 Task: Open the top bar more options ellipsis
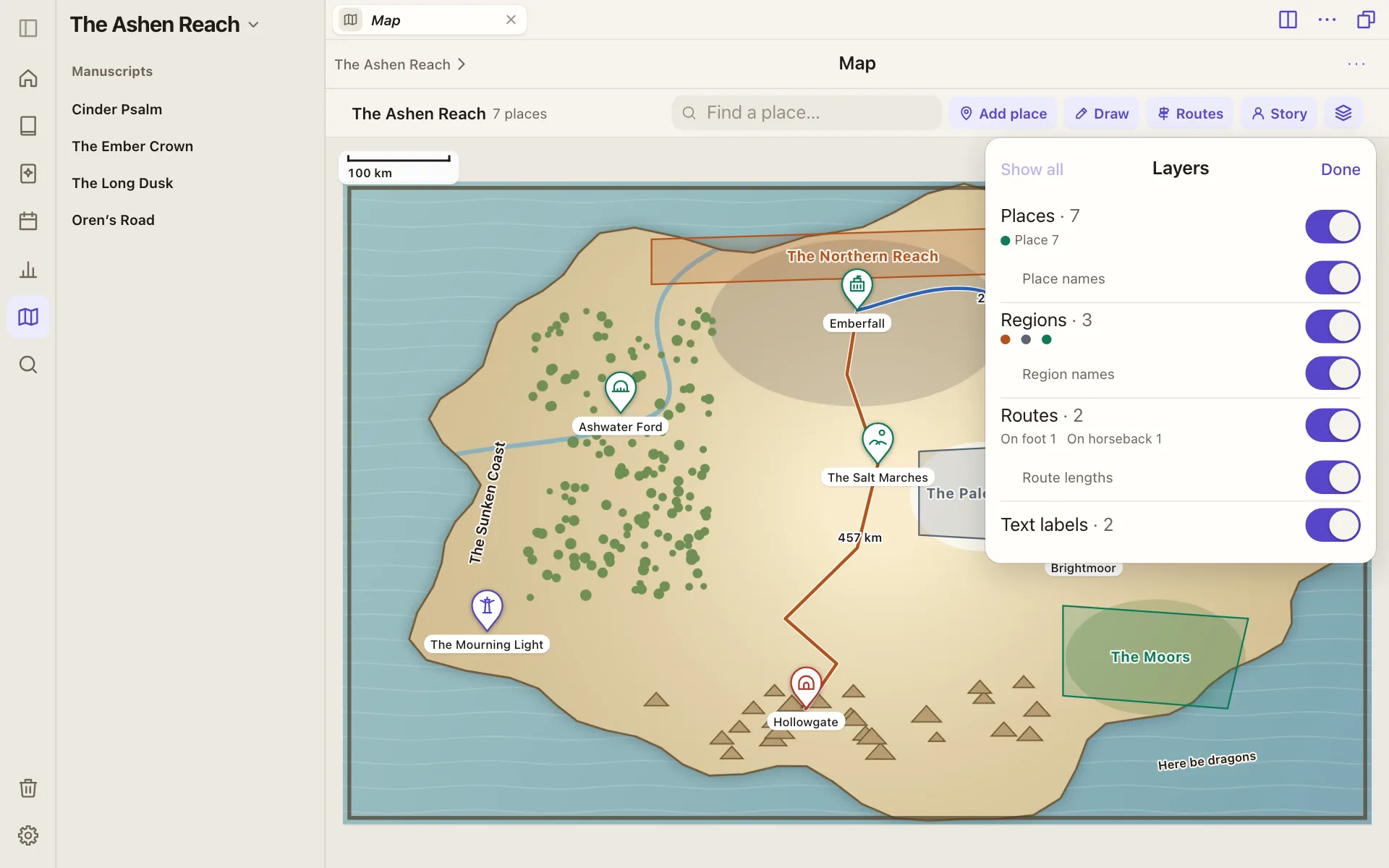coord(1327,20)
